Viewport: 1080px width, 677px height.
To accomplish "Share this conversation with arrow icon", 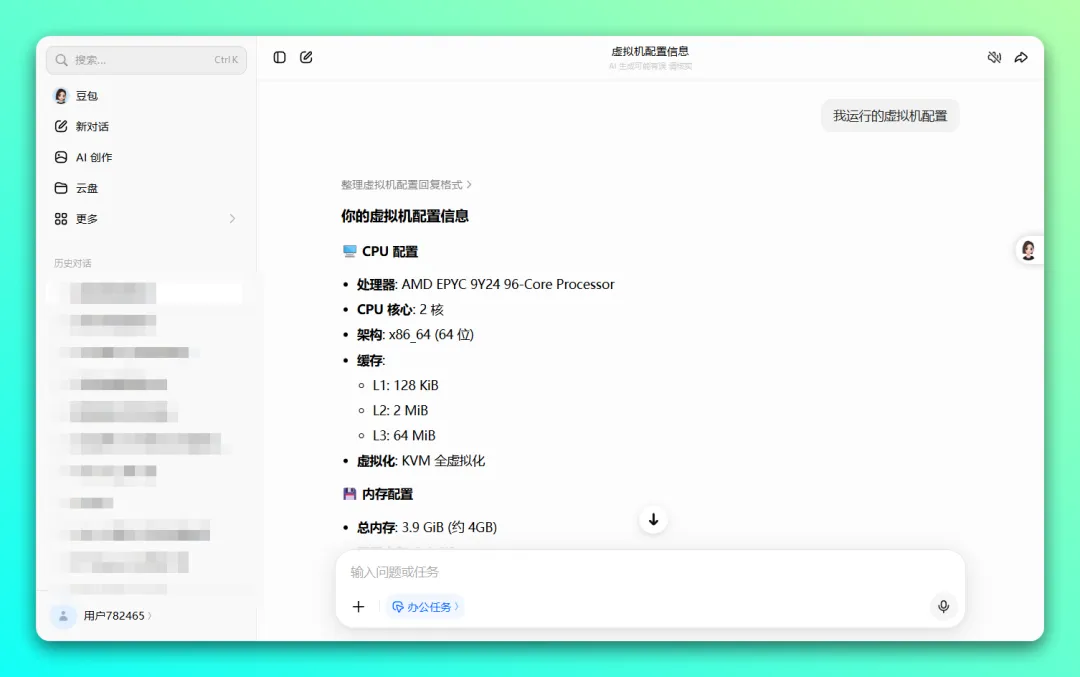I will tap(1021, 57).
